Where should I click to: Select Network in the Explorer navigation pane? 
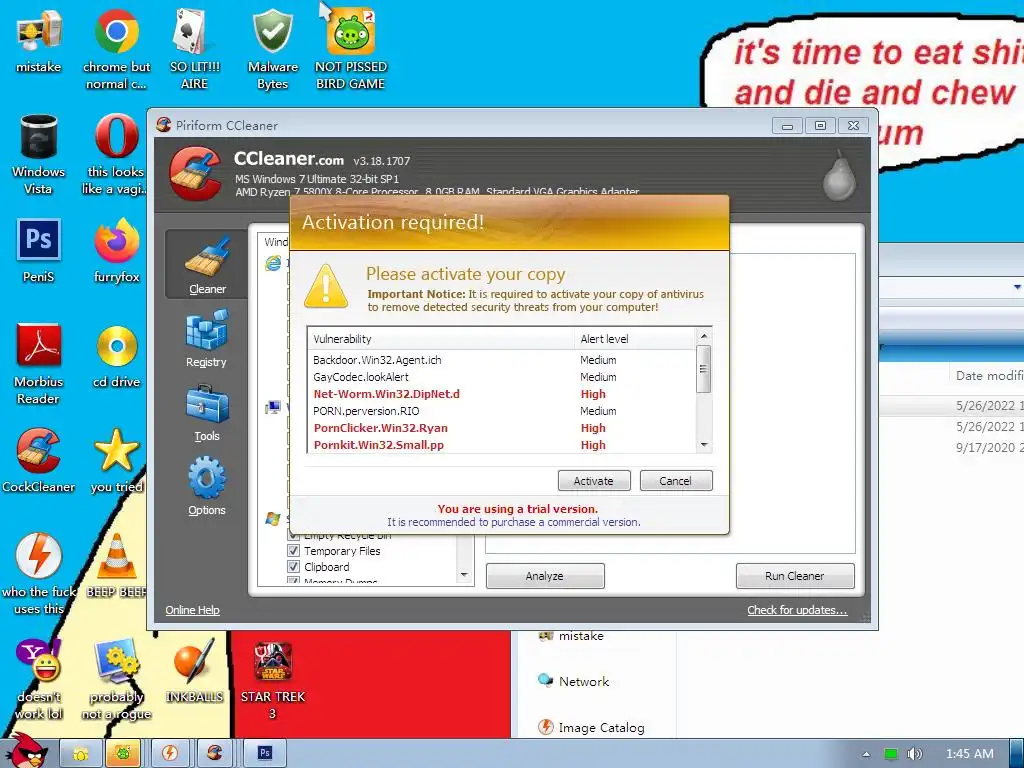573,681
